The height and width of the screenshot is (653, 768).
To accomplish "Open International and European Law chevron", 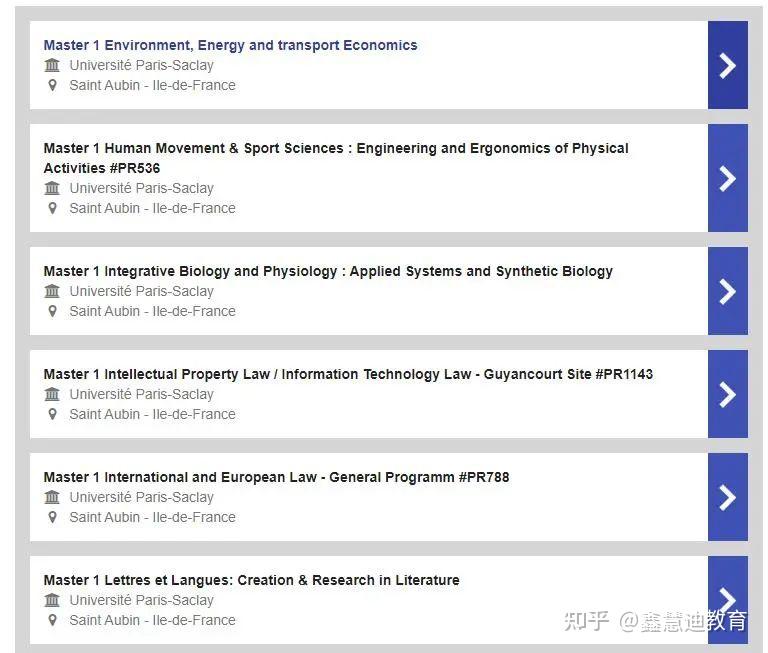I will click(x=727, y=497).
